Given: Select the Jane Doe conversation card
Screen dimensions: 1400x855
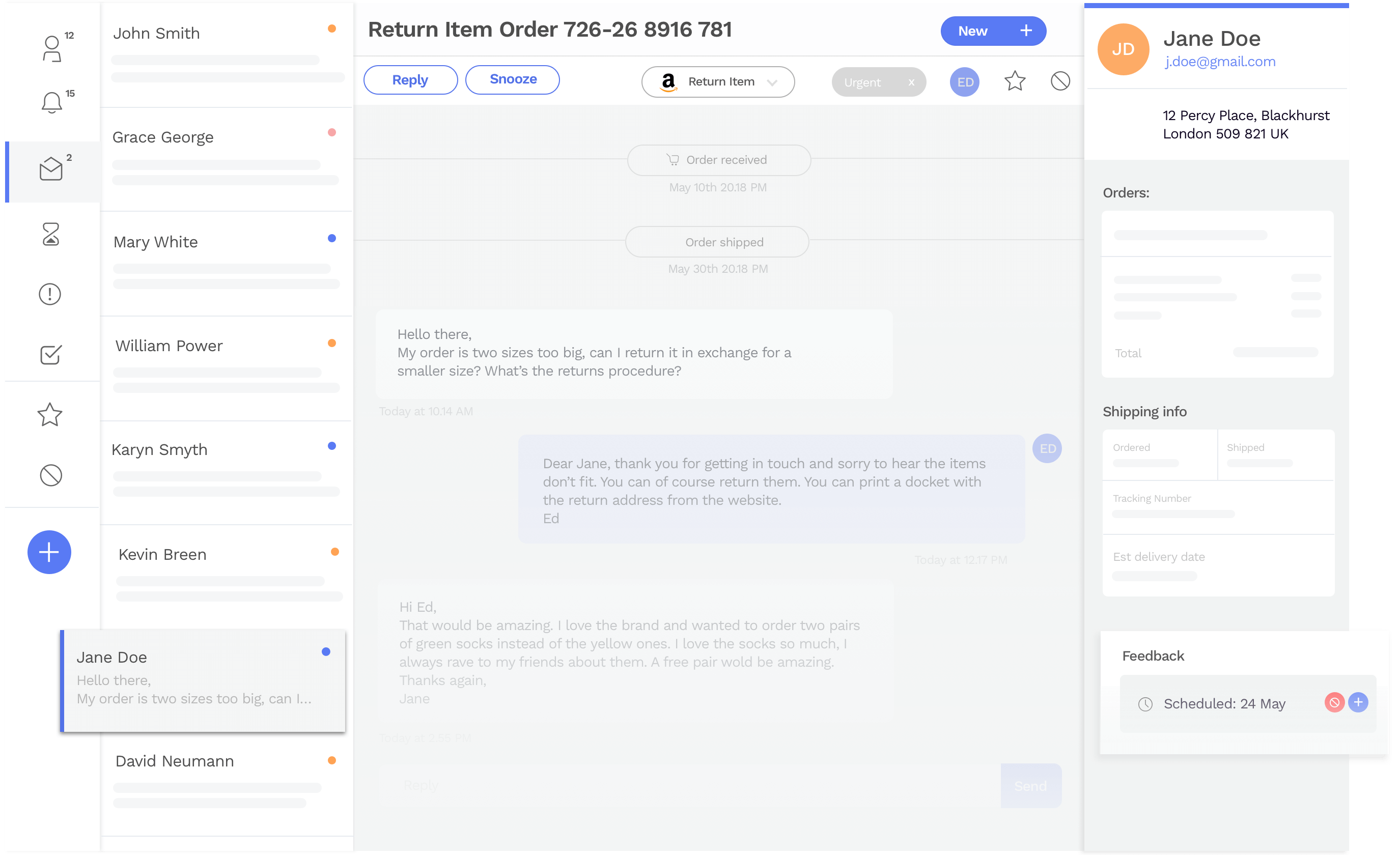Looking at the screenshot, I should point(203,680).
